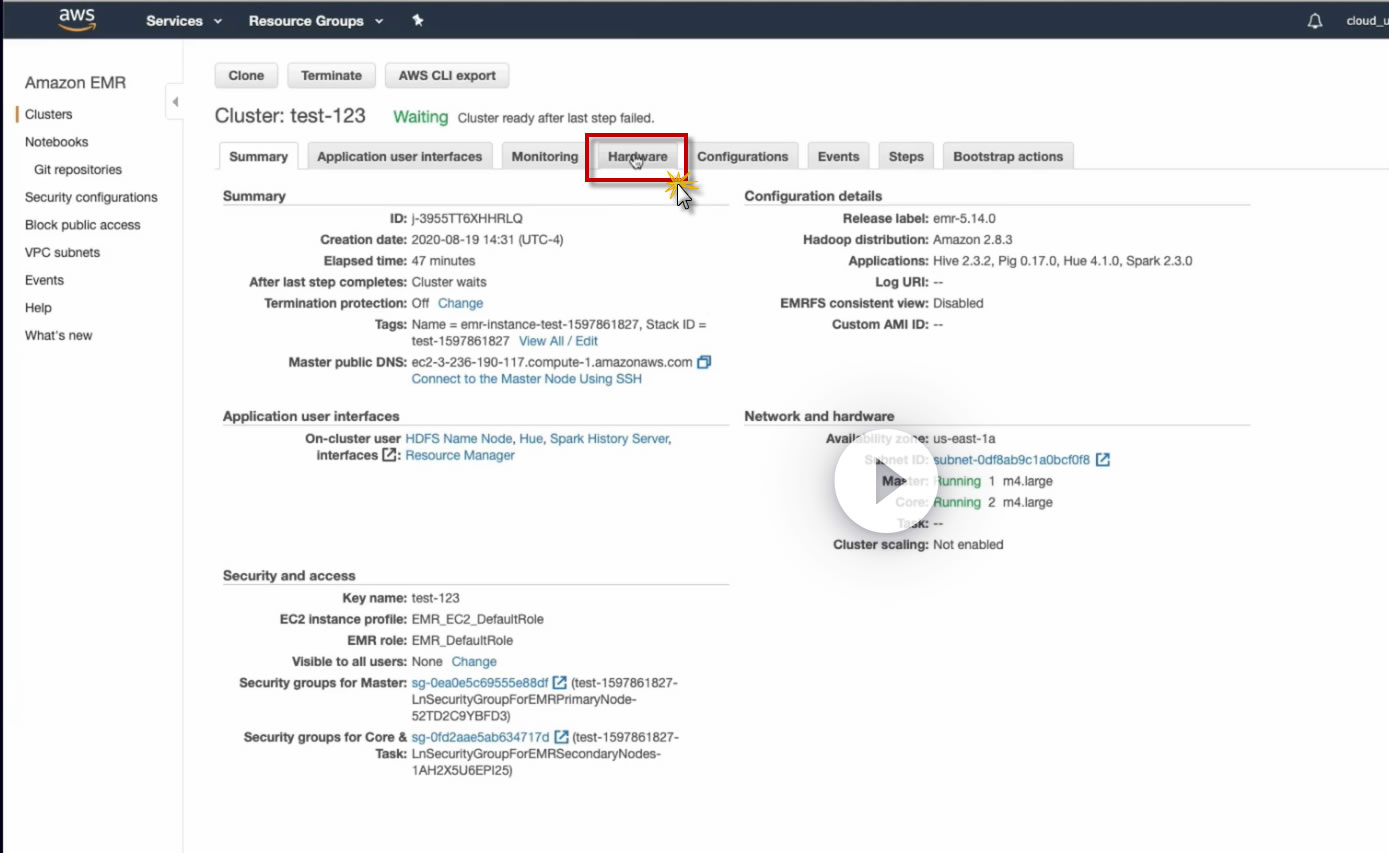Click the pin shortcuts icon in top bar
Image resolution: width=1389 pixels, height=853 pixels.
(x=417, y=20)
